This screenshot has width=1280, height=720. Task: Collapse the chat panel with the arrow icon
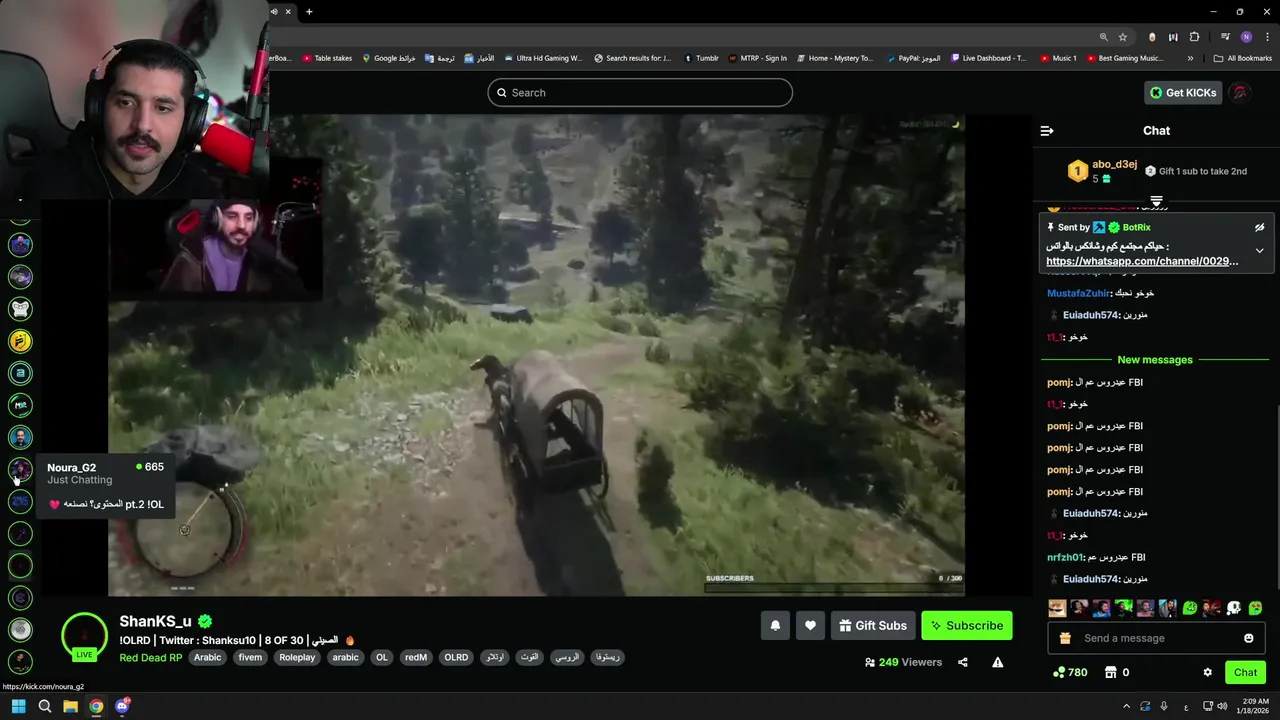1047,131
